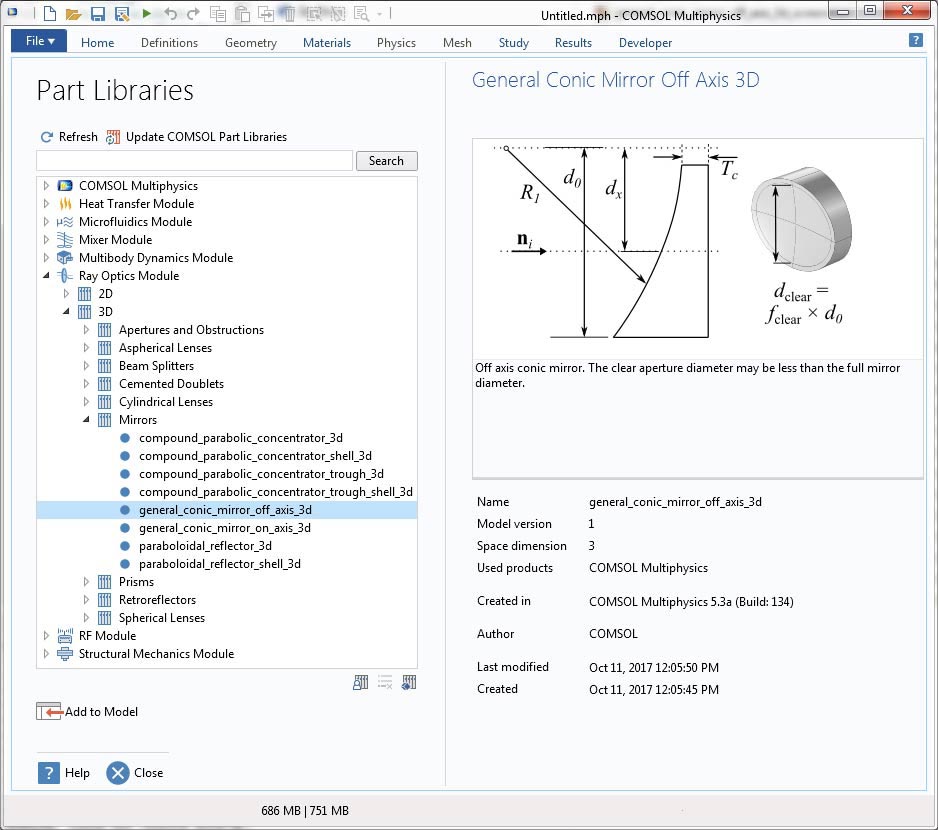Select paraboloidal_reflector_3d part
Screen dimensions: 938x830
pyautogui.click(x=205, y=546)
